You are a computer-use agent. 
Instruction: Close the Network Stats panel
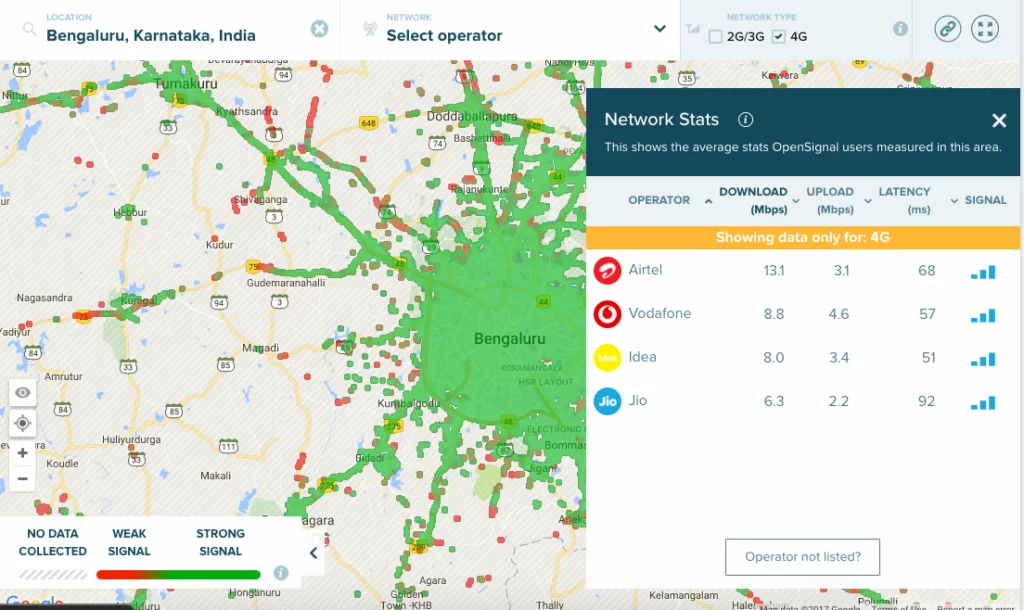999,120
